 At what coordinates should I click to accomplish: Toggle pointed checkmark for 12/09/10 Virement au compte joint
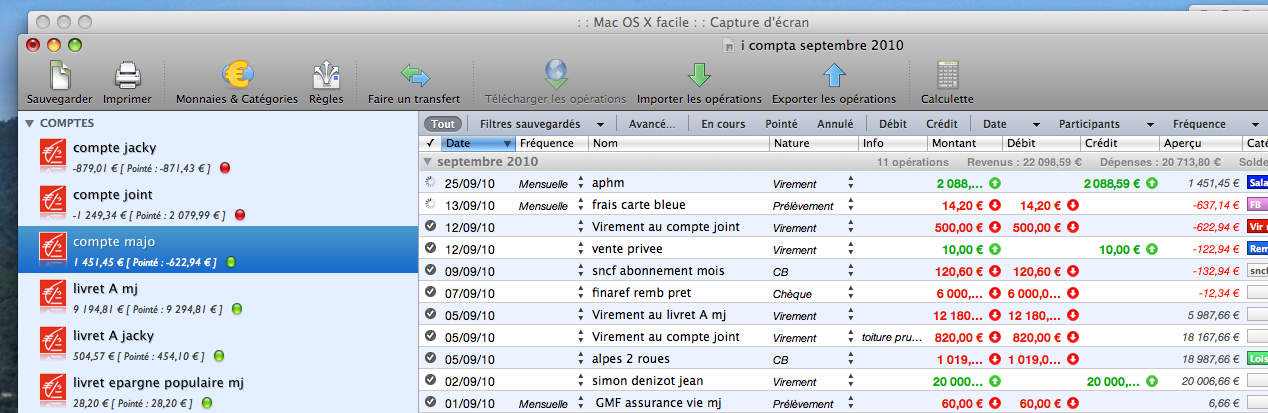click(430, 226)
